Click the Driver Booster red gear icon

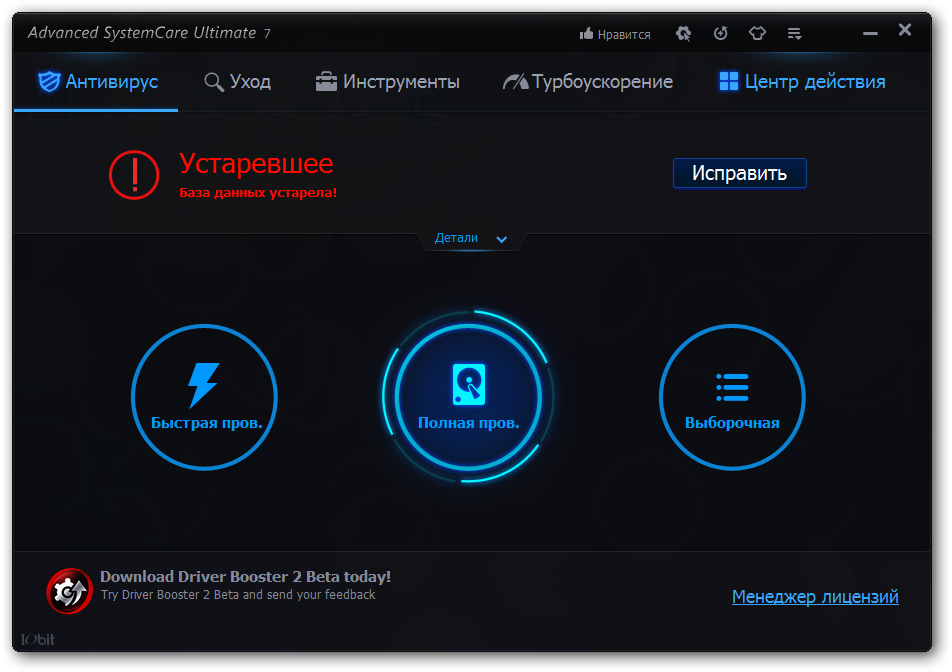tap(69, 591)
